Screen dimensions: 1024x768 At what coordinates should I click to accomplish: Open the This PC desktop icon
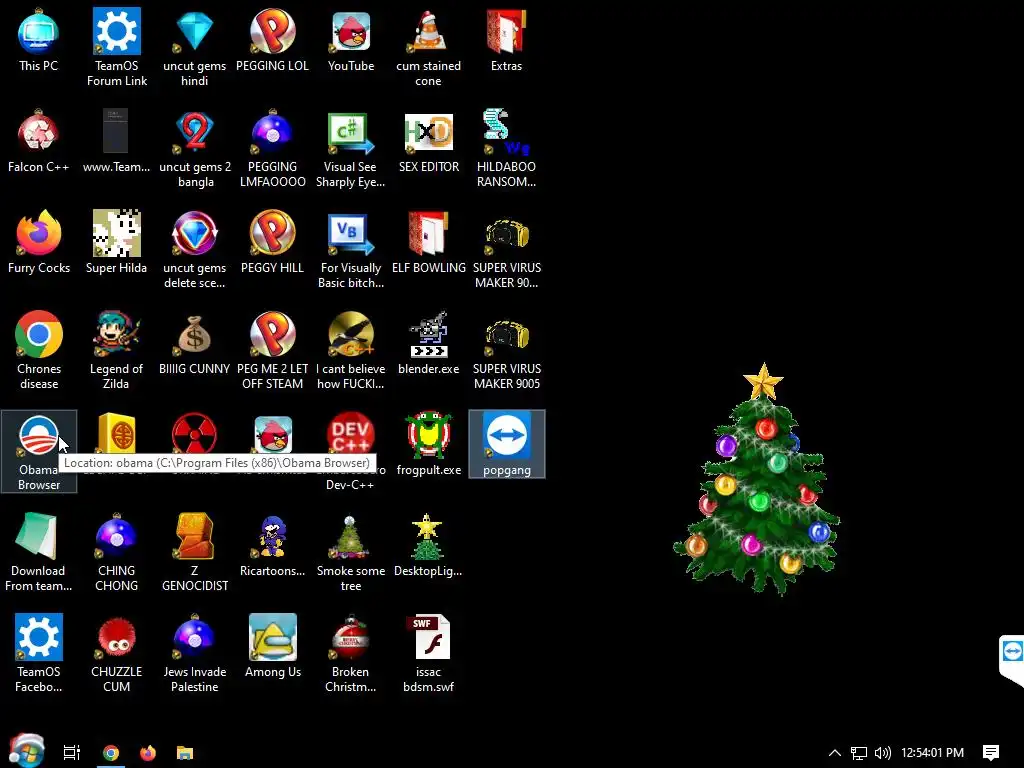pos(39,40)
